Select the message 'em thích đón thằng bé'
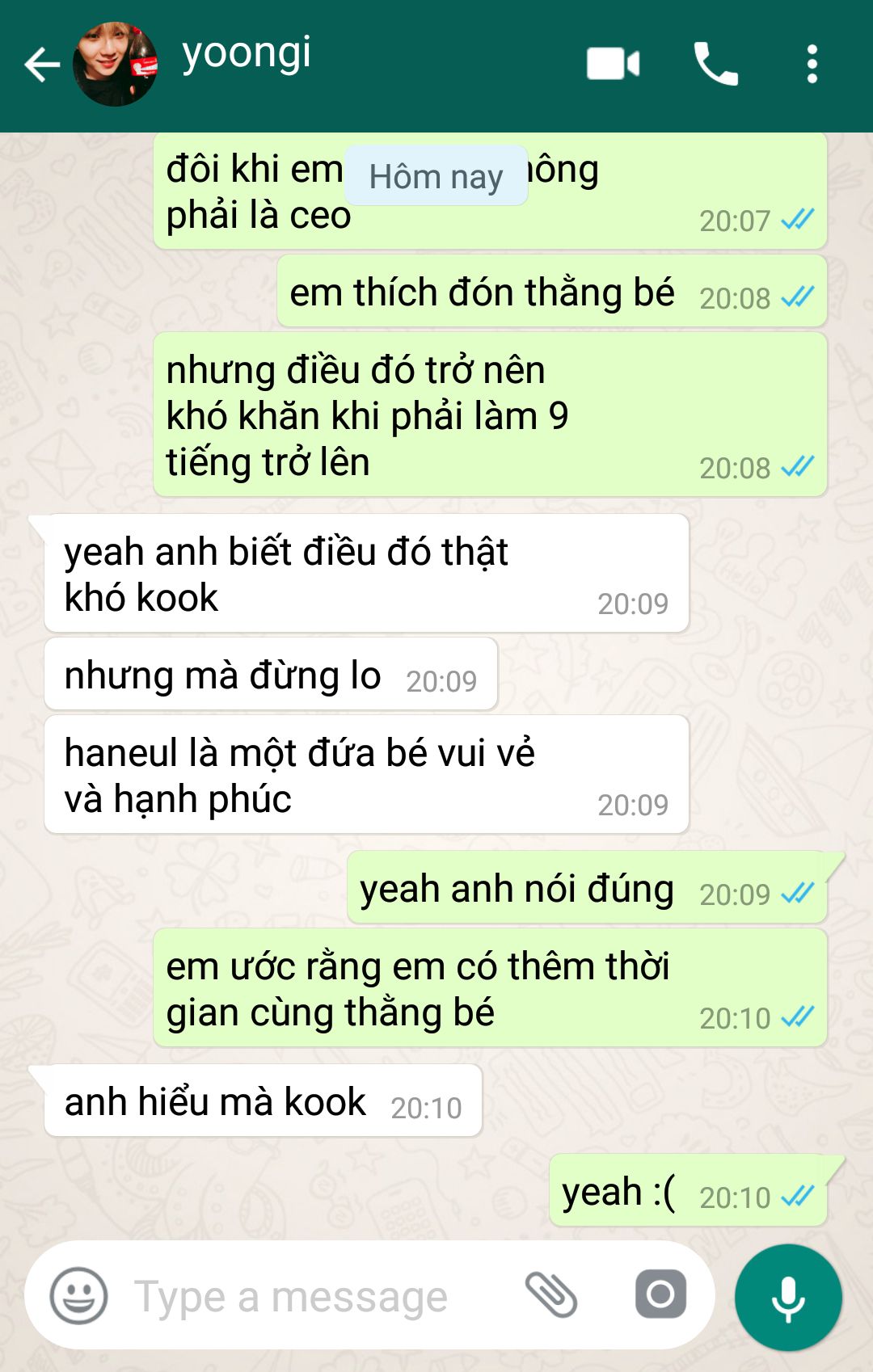Screen dimensions: 873x1372 pyautogui.click(x=552, y=291)
